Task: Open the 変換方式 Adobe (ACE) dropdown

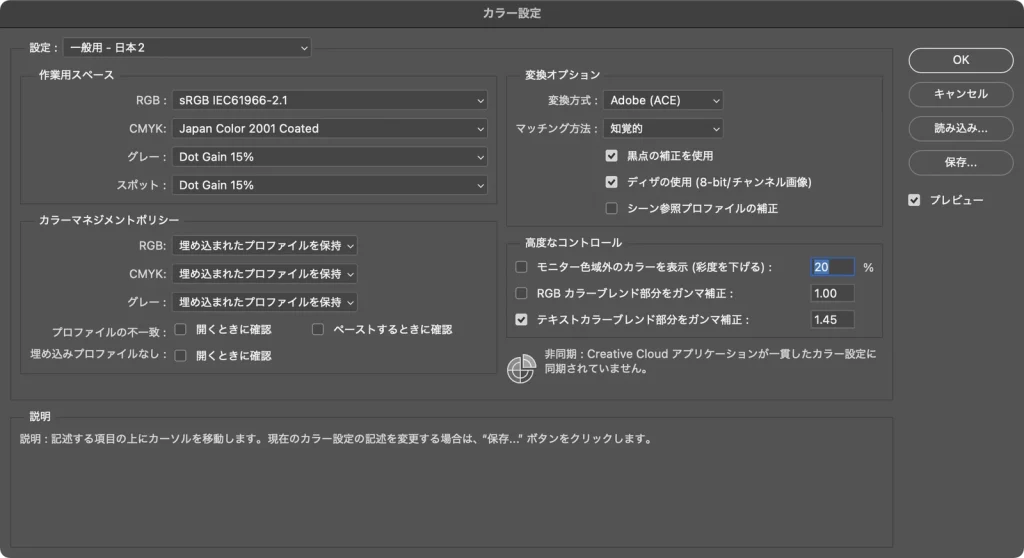Action: pyautogui.click(x=663, y=101)
